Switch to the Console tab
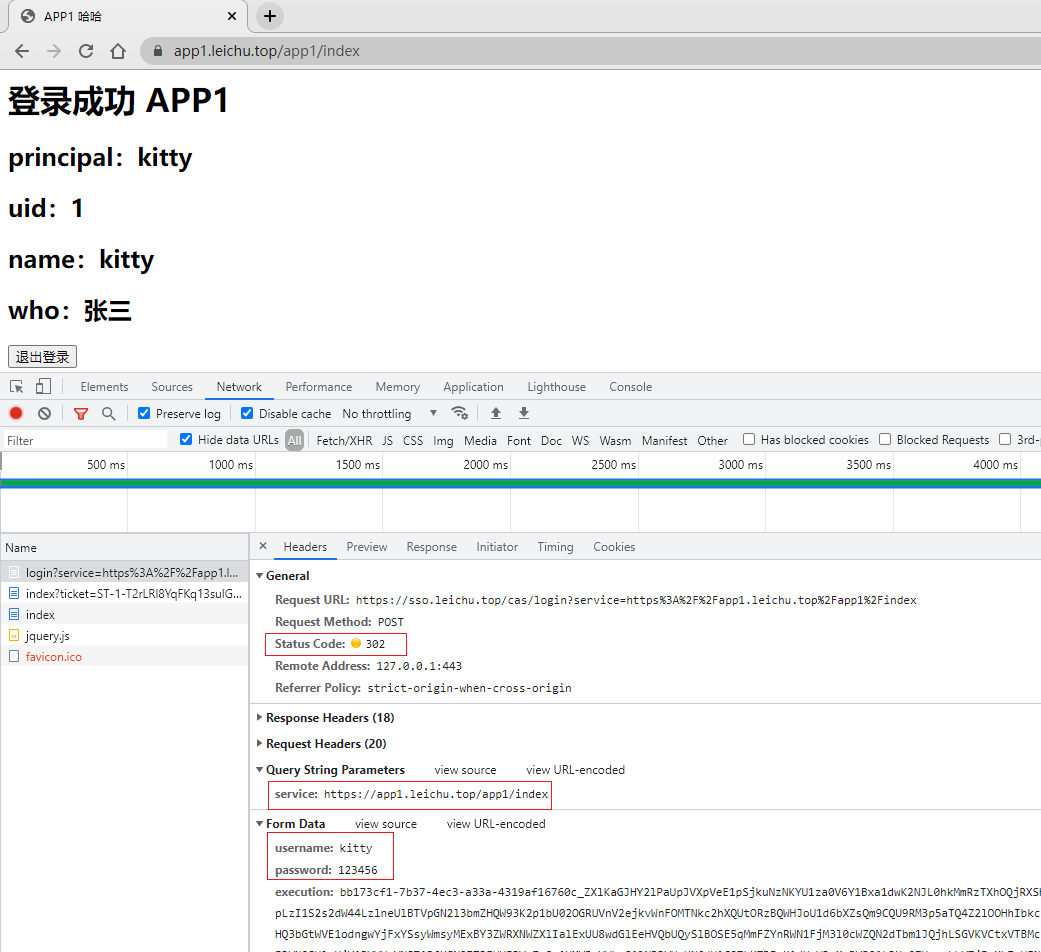This screenshot has width=1041, height=952. (x=630, y=387)
